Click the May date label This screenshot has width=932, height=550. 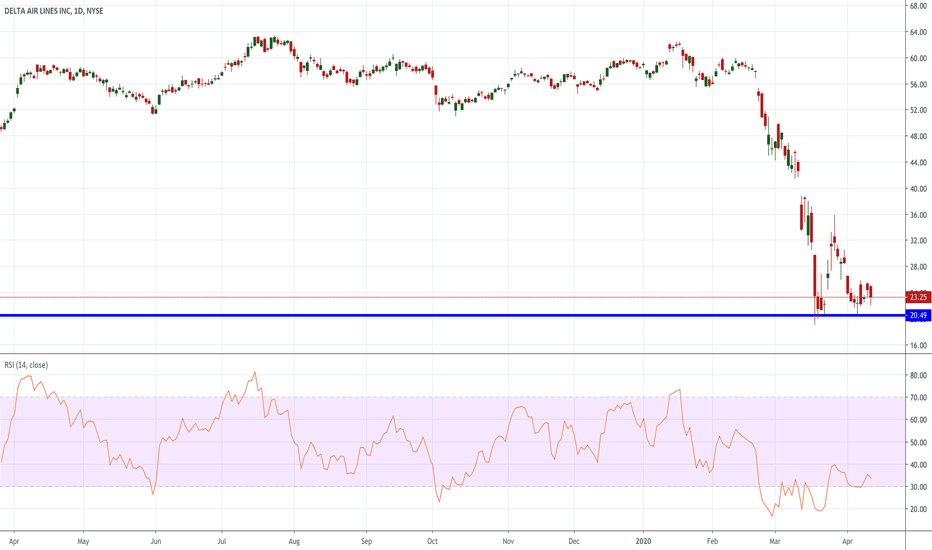(83, 541)
